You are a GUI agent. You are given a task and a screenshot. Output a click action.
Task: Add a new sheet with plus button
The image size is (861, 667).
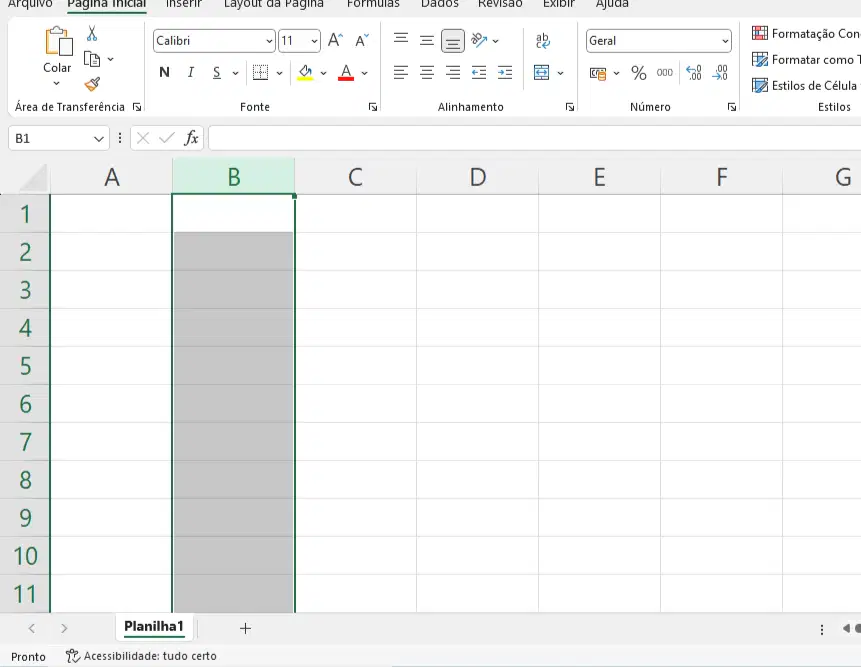pos(245,629)
